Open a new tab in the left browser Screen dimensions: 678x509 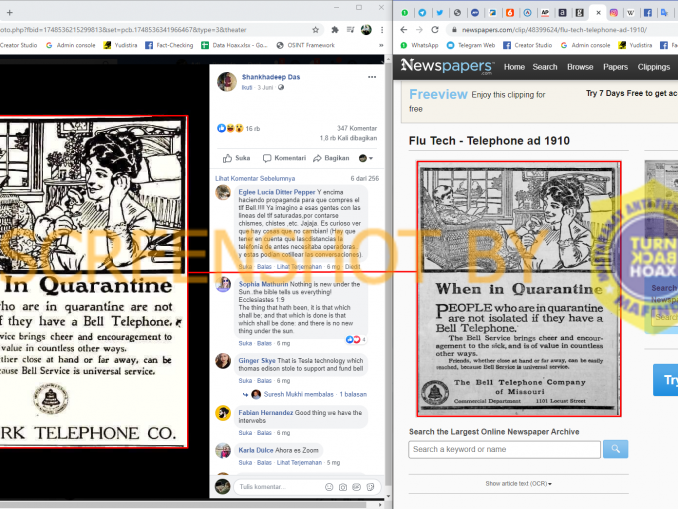(10, 13)
